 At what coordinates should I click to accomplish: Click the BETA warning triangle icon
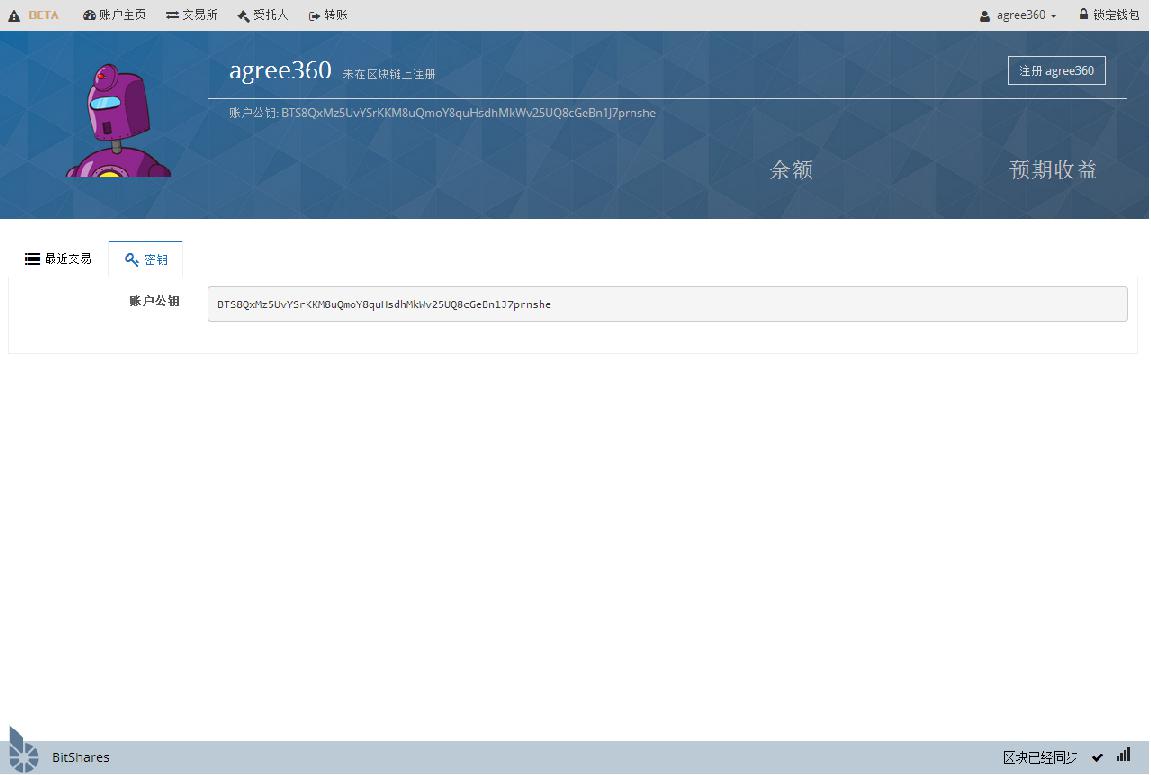[x=14, y=15]
